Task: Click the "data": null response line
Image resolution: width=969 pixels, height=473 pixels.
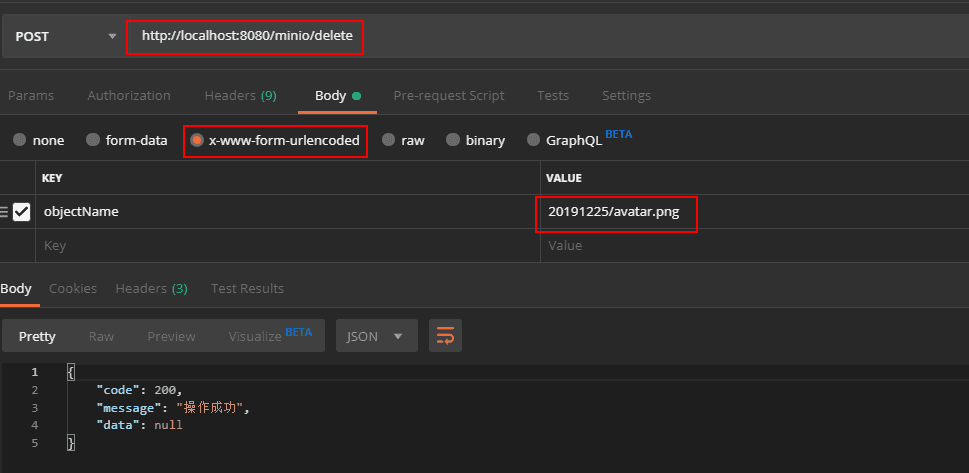Action: click(139, 425)
